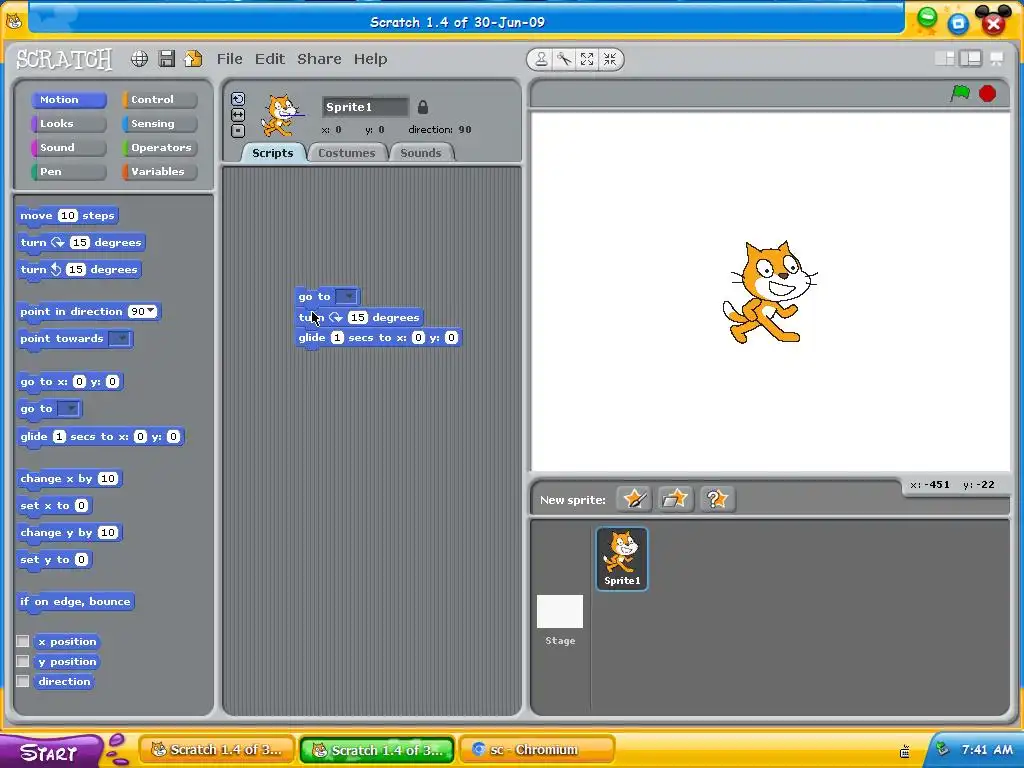Enable the x position stage monitor

(23, 641)
